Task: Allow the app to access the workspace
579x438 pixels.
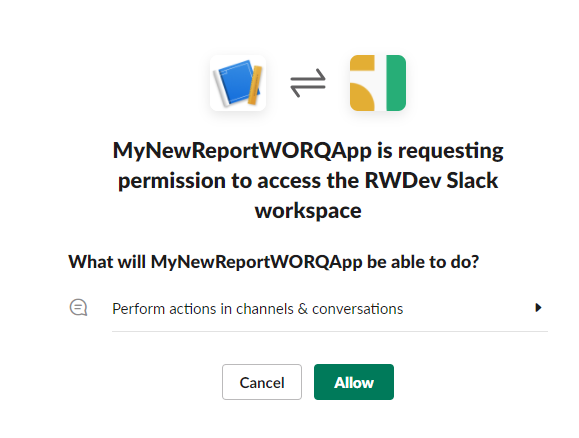Action: (x=354, y=382)
